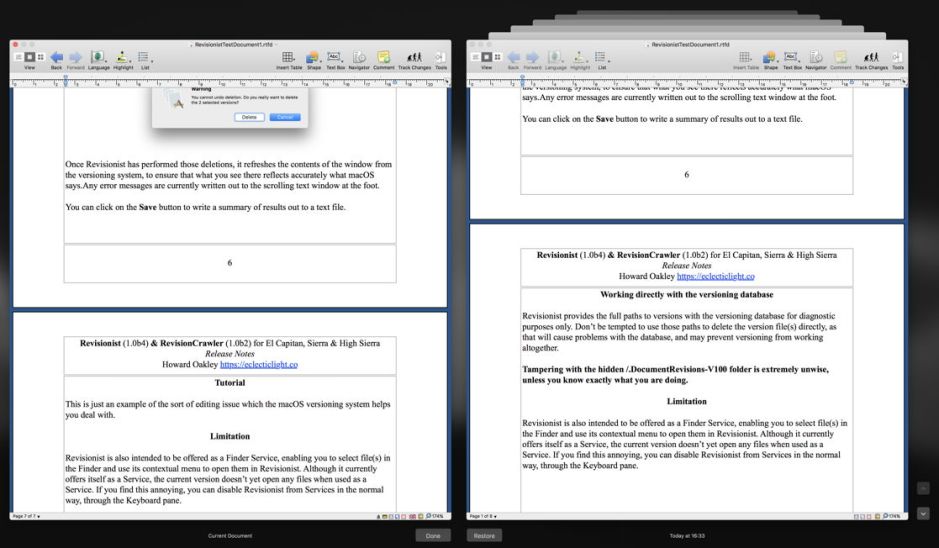The height and width of the screenshot is (548, 939).
Task: Click Insert Table in the left window toolbar
Action: [288, 57]
